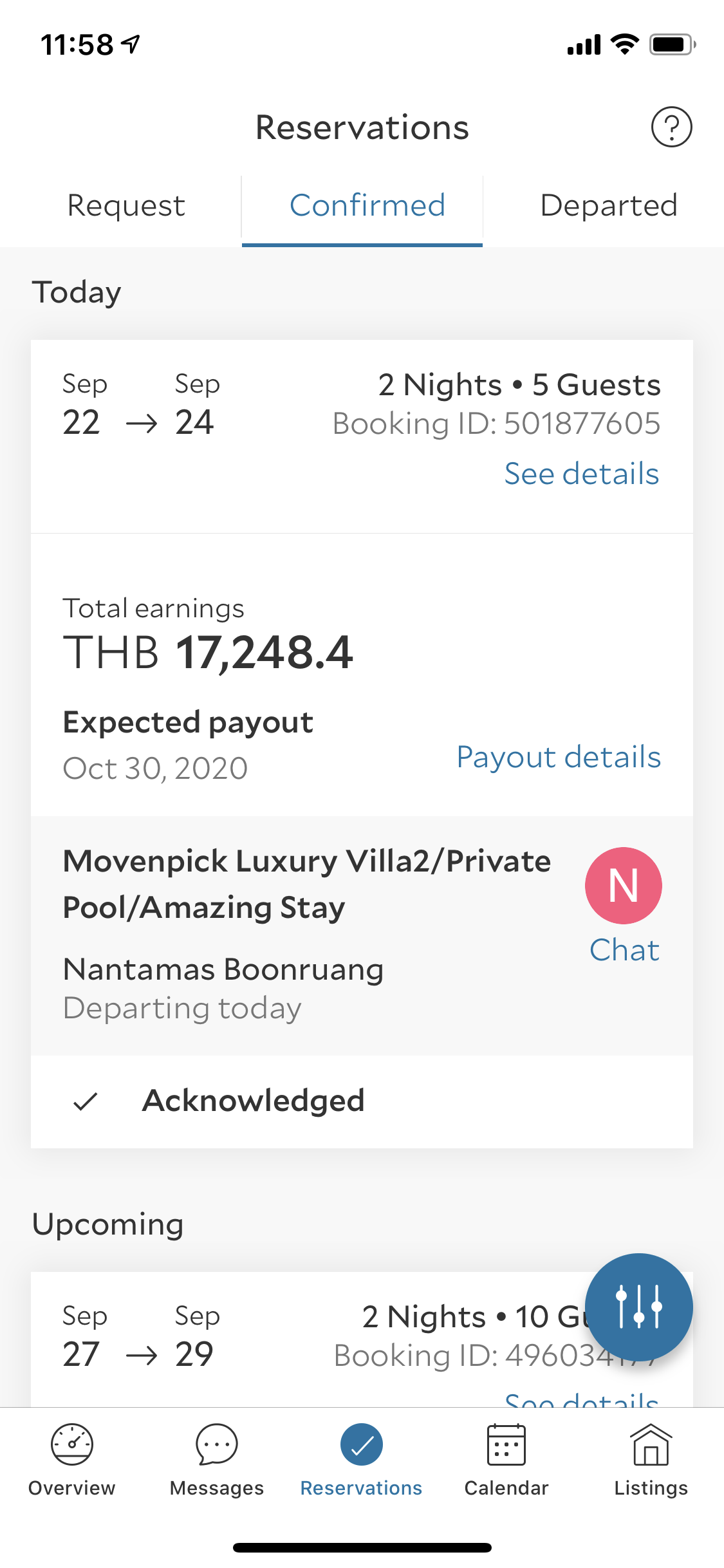The height and width of the screenshot is (1568, 724).
Task: Tap the THB 17,248.4 total earnings
Action: click(207, 653)
